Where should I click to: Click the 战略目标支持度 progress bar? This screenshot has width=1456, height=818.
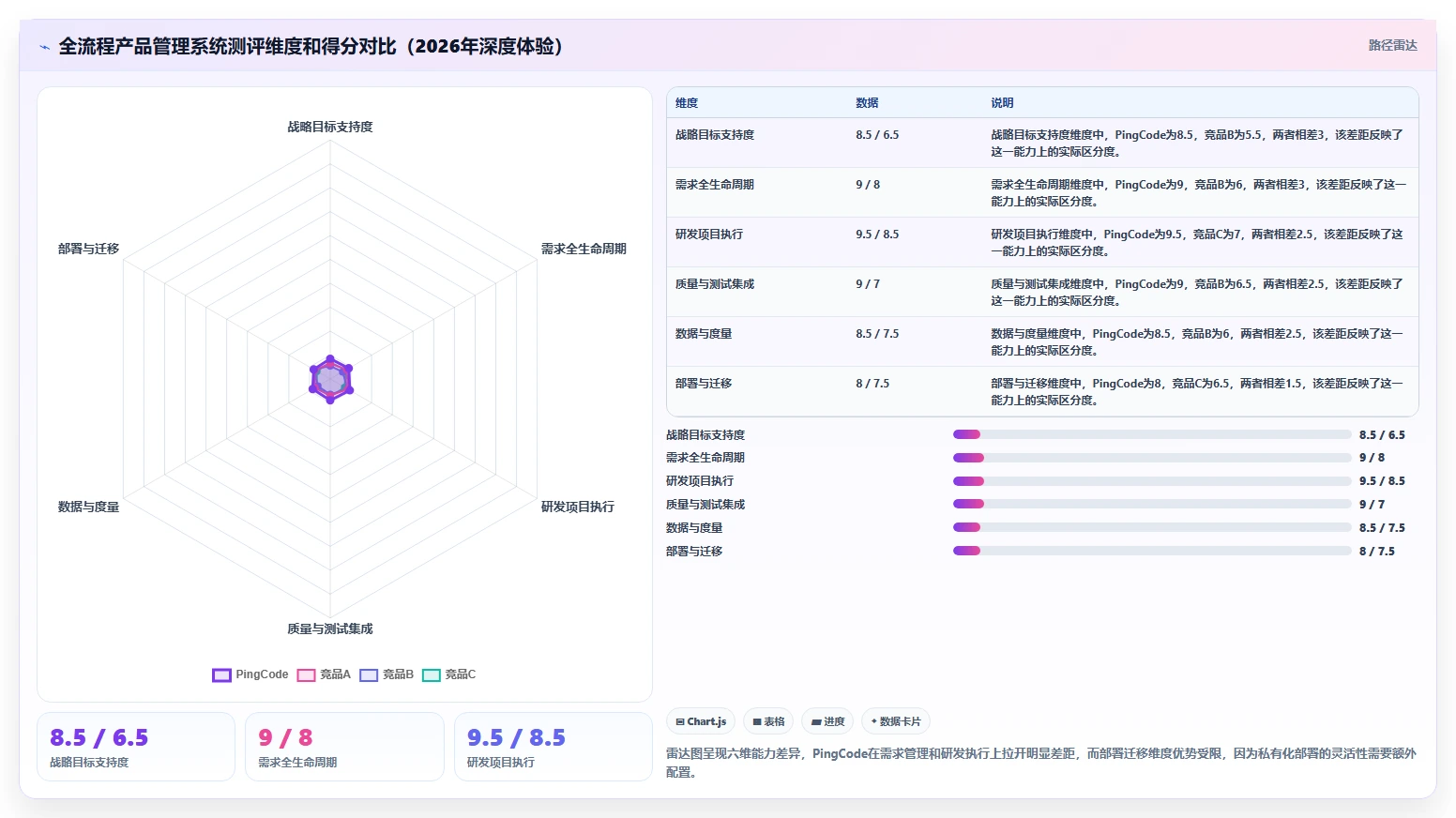[1152, 434]
